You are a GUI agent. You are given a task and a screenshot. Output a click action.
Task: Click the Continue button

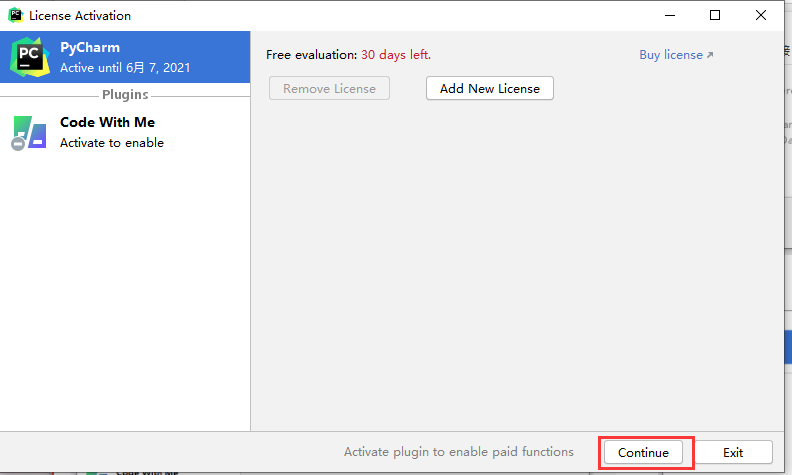(x=643, y=452)
